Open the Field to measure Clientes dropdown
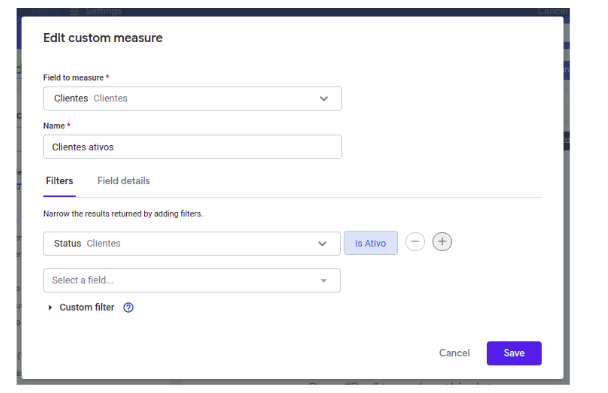 [x=192, y=98]
